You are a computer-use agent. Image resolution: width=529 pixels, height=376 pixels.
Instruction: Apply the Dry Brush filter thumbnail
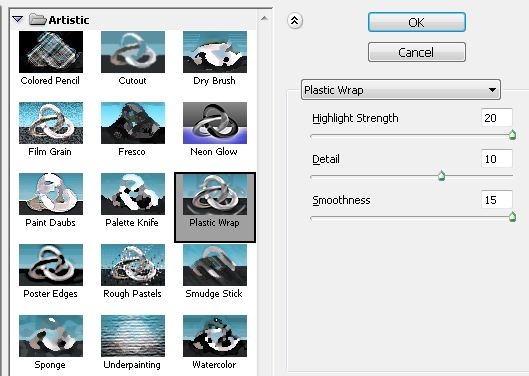coord(215,52)
